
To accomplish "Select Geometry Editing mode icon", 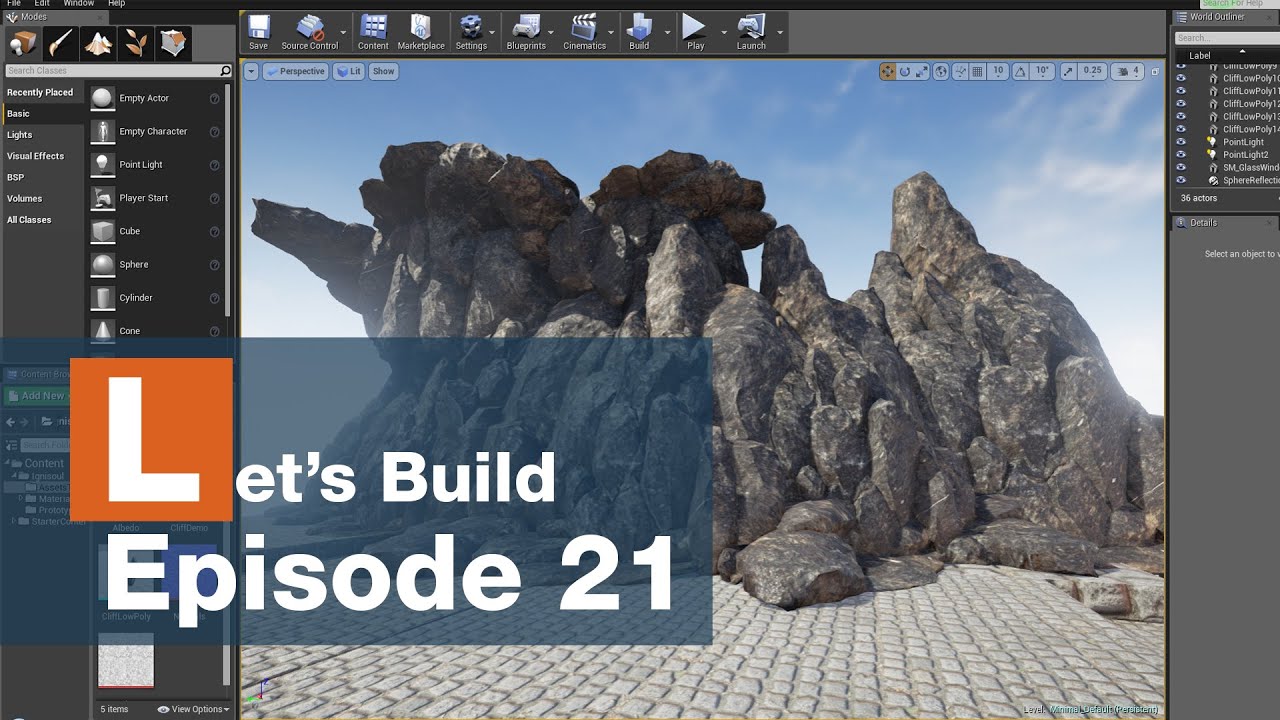I will click(172, 44).
